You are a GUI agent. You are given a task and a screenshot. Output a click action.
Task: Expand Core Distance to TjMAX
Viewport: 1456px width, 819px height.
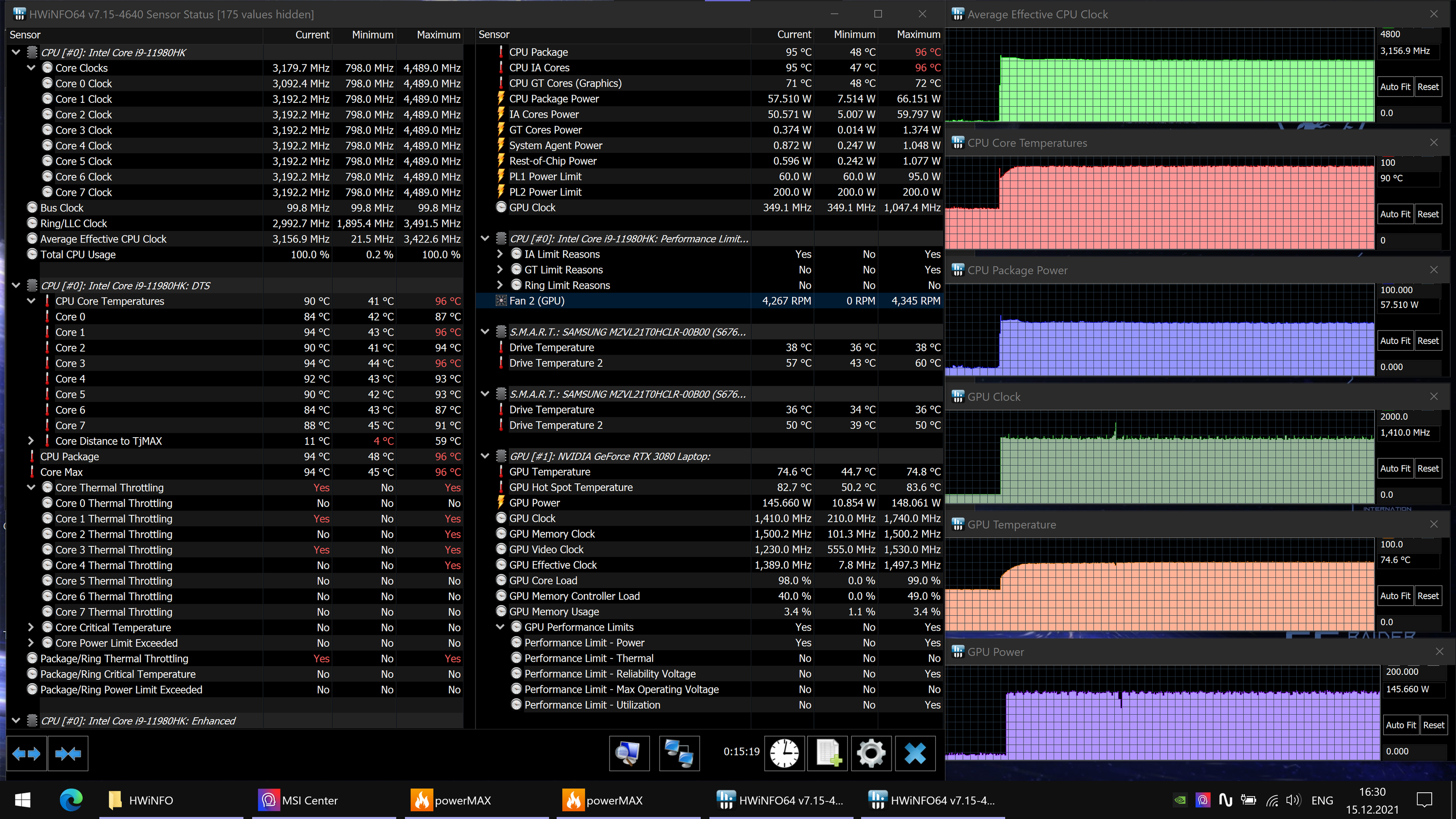coord(31,441)
